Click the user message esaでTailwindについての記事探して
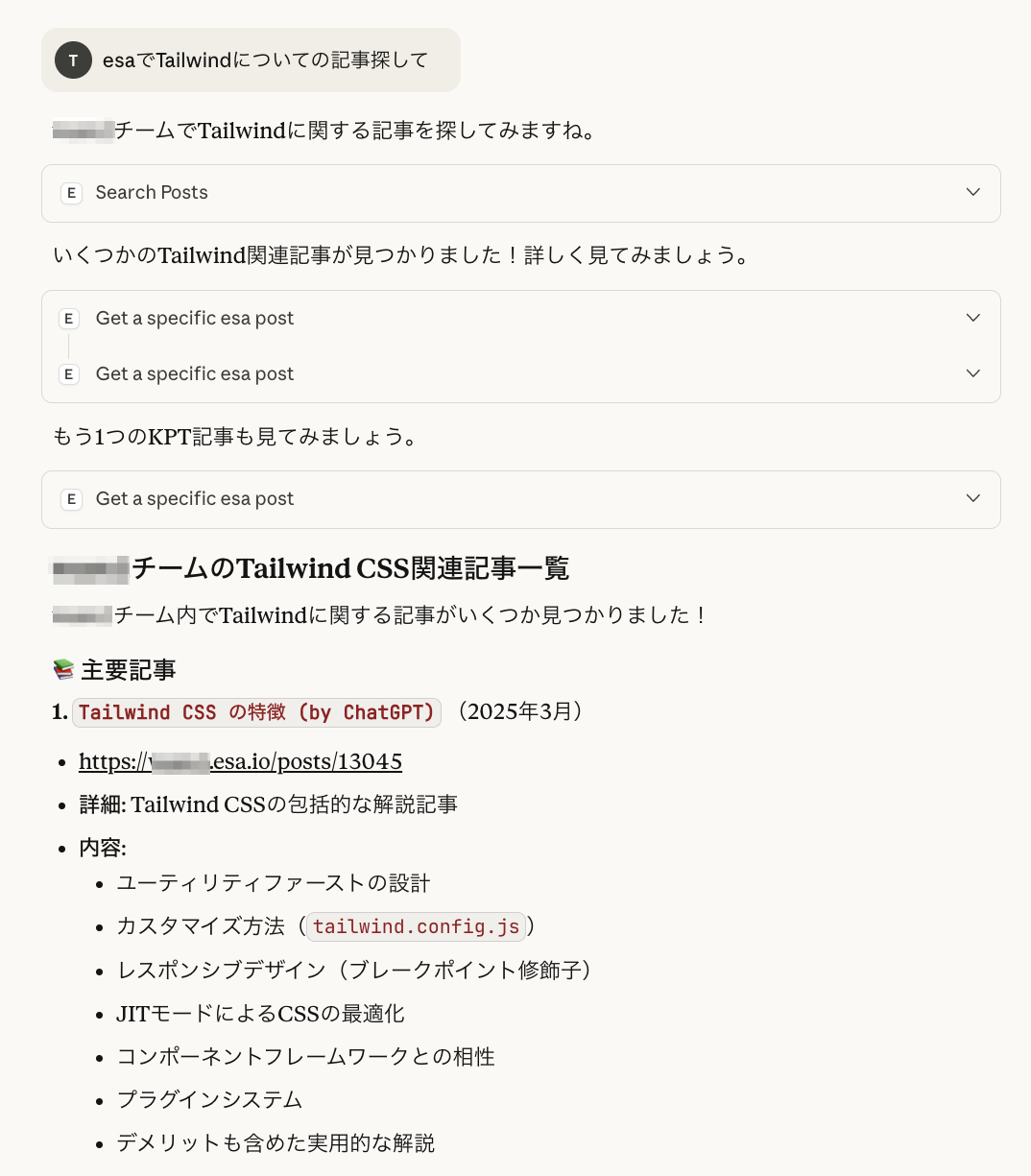 click(265, 60)
